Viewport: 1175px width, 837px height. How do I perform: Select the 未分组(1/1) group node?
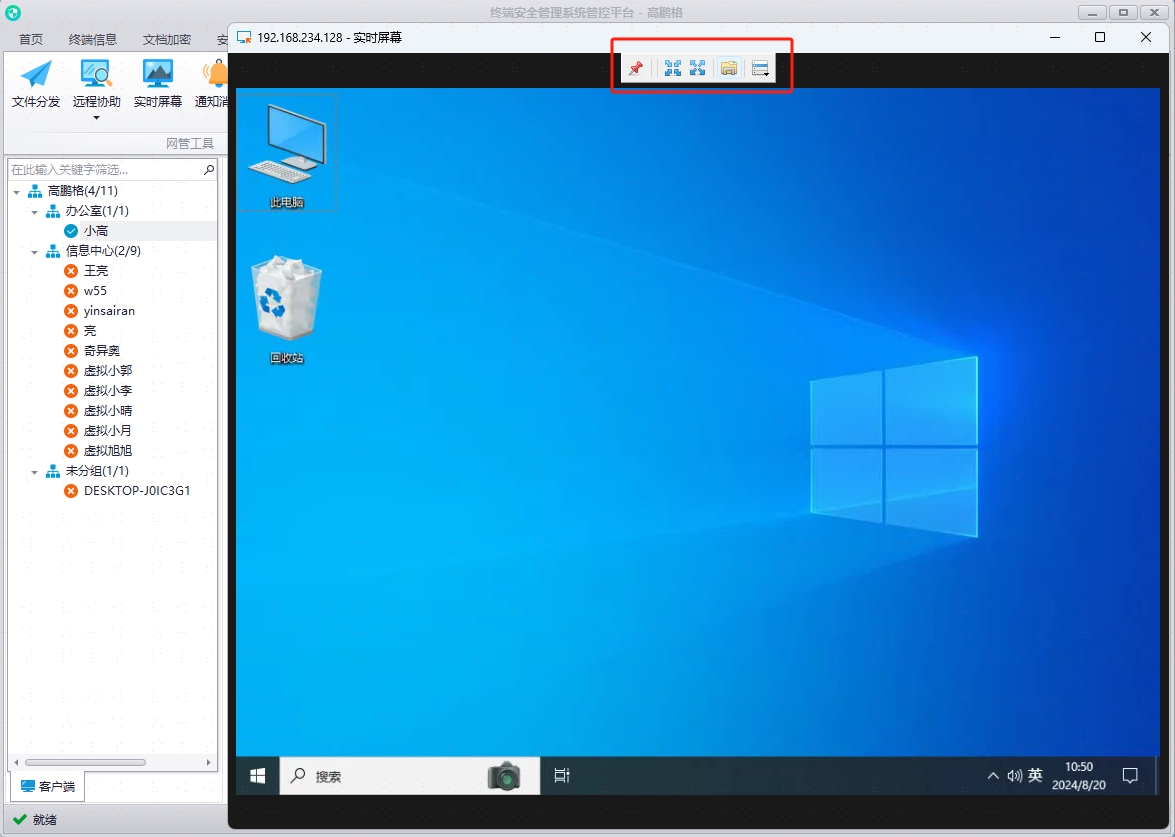coord(97,471)
